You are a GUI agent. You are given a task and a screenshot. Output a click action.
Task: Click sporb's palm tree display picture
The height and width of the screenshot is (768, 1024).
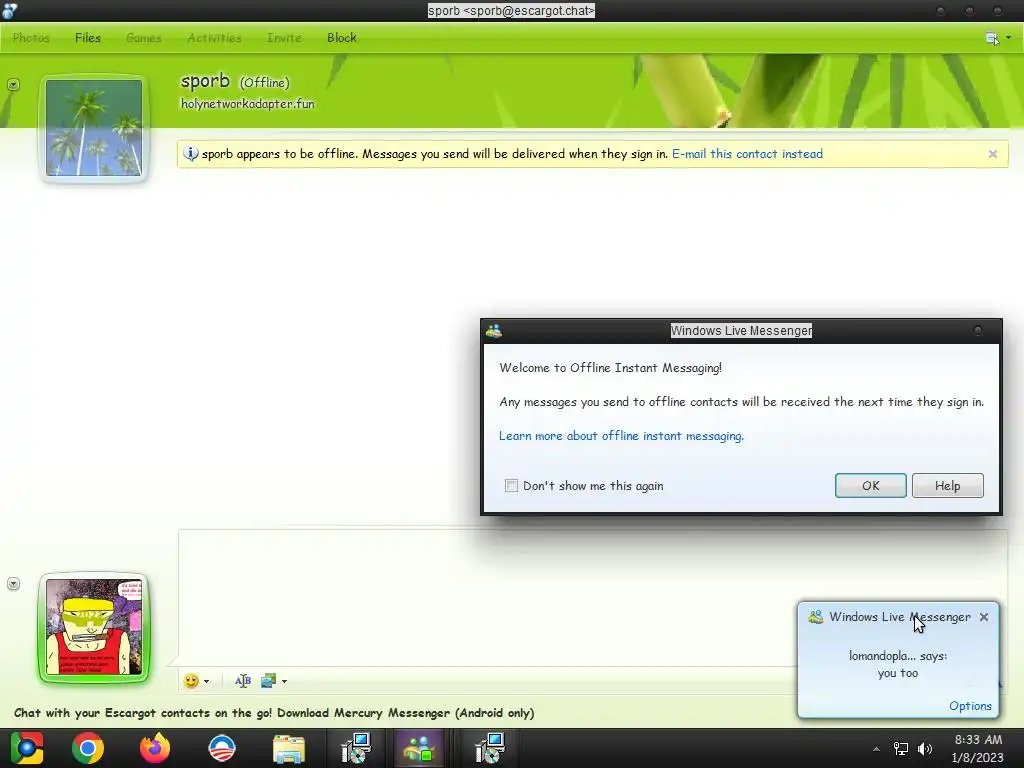(94, 127)
